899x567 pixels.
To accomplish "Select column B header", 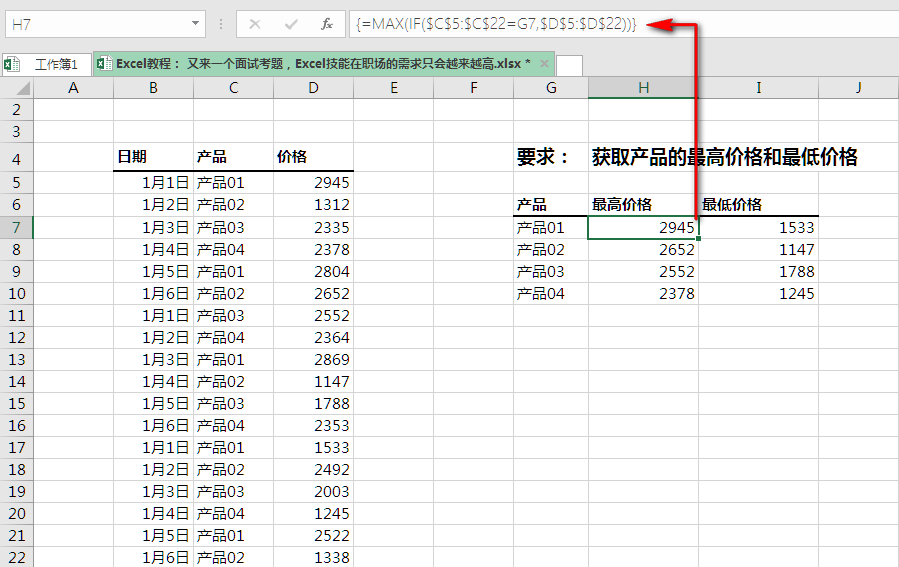I will pos(154,88).
